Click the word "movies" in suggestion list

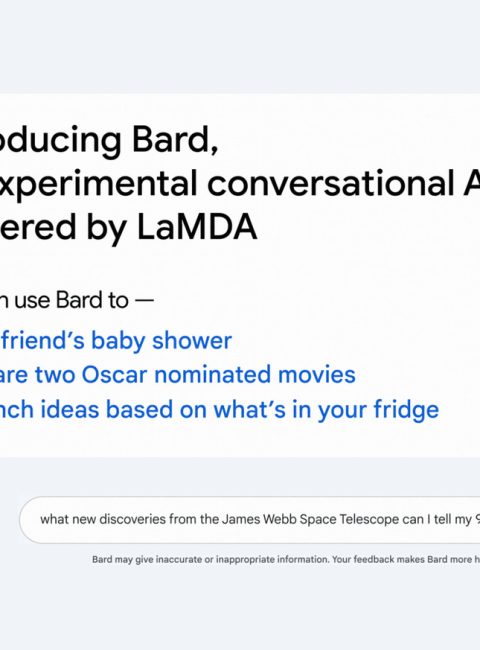pyautogui.click(x=317, y=375)
